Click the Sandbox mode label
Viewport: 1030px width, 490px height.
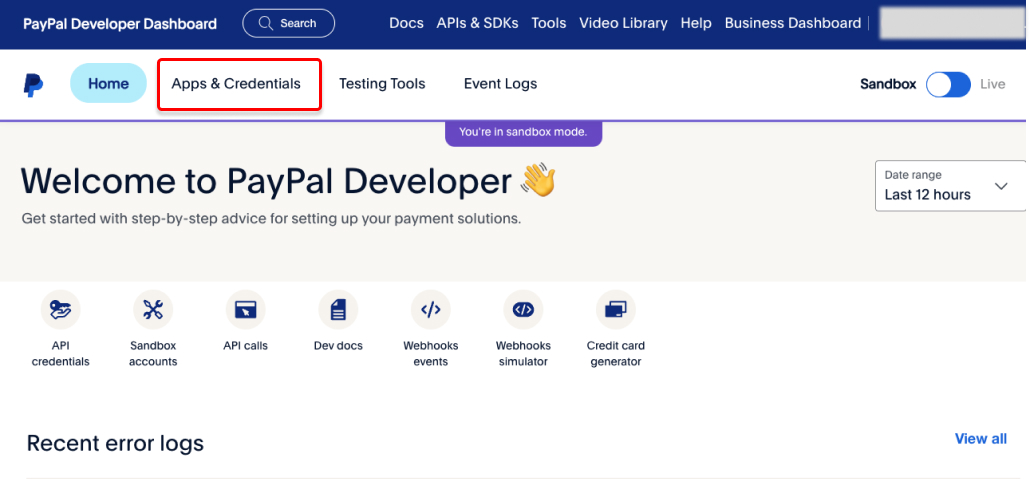coord(888,84)
